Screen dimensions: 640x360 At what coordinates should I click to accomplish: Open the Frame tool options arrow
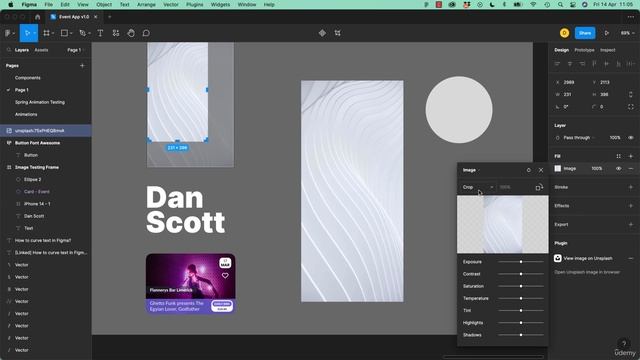click(x=53, y=33)
